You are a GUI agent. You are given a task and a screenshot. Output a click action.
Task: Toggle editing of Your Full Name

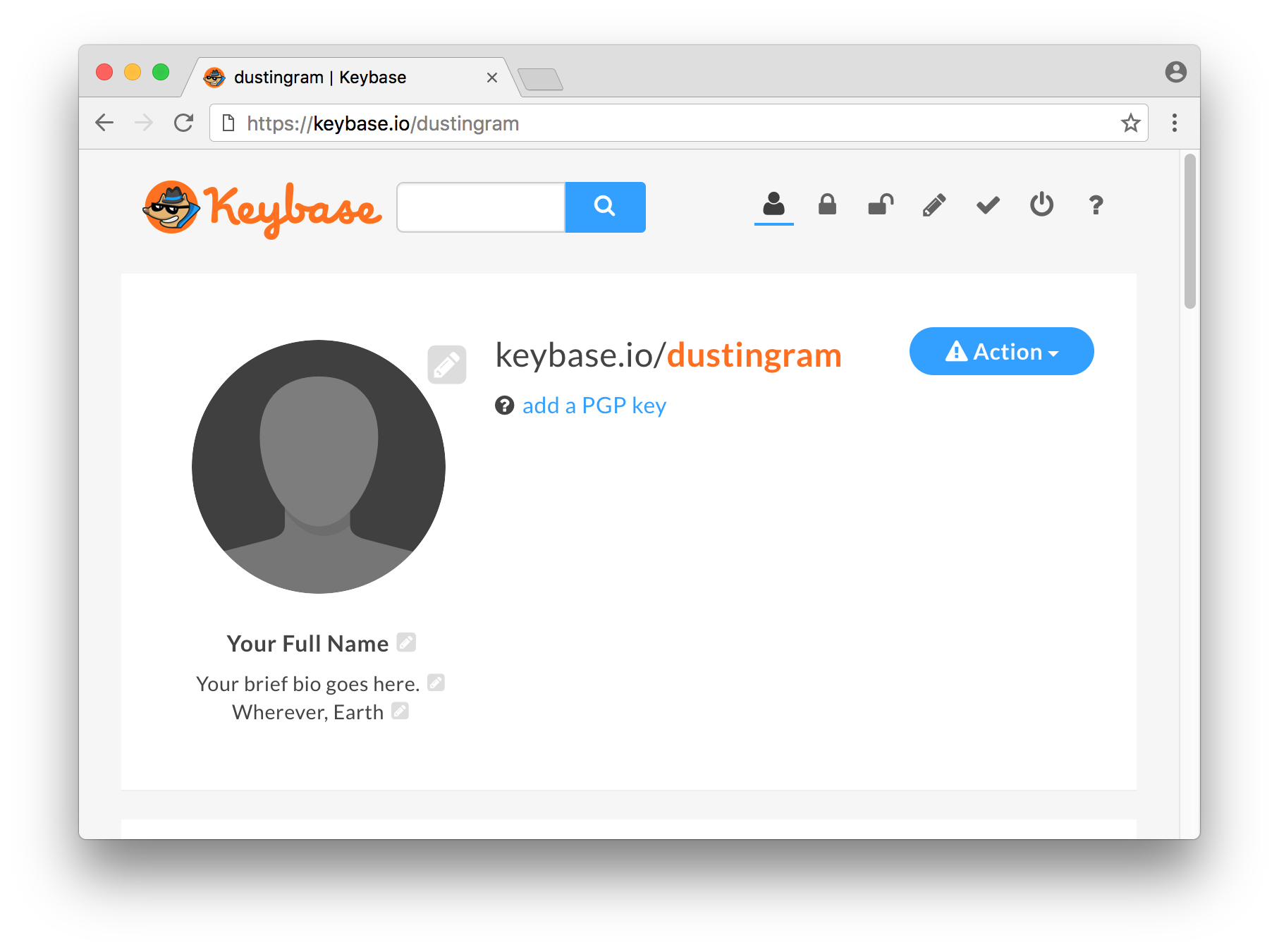(406, 642)
